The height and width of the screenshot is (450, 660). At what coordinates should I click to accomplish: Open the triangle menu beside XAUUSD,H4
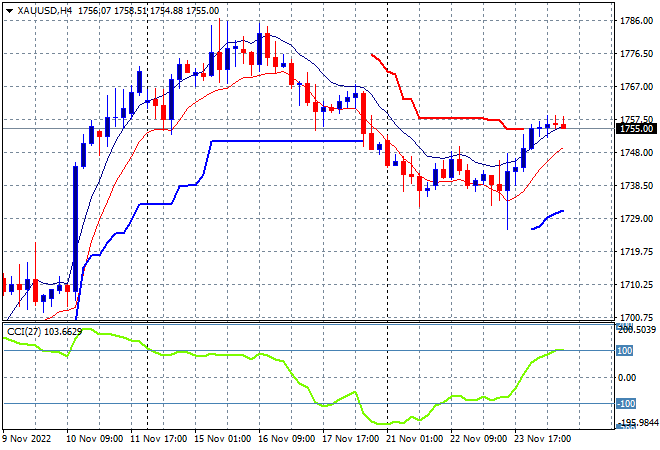click(x=9, y=11)
